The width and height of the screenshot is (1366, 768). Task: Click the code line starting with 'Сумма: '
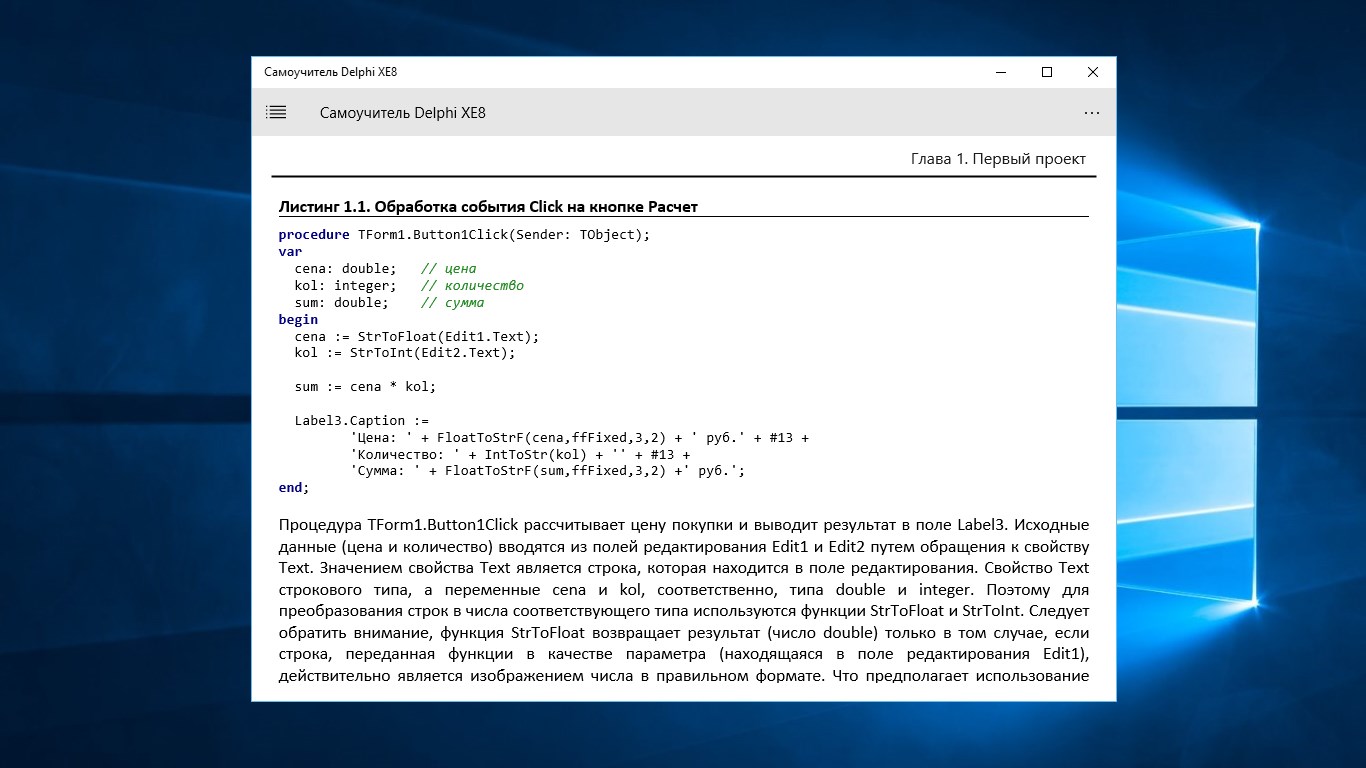[x=548, y=471]
